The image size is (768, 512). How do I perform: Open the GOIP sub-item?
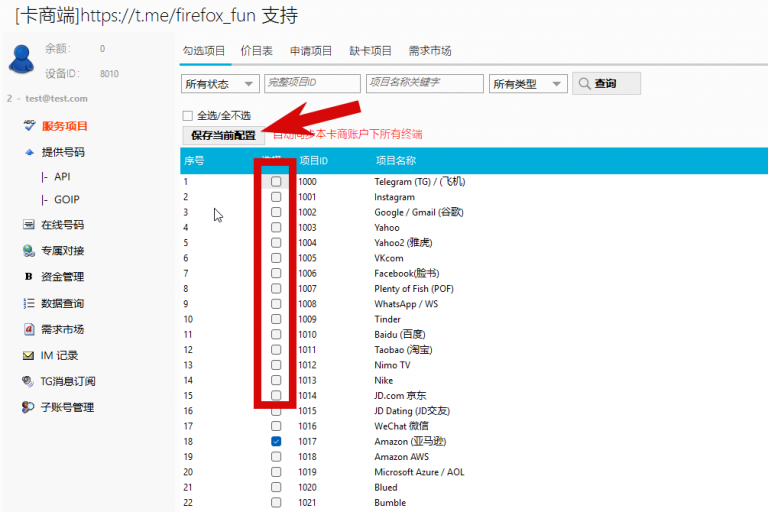67,199
